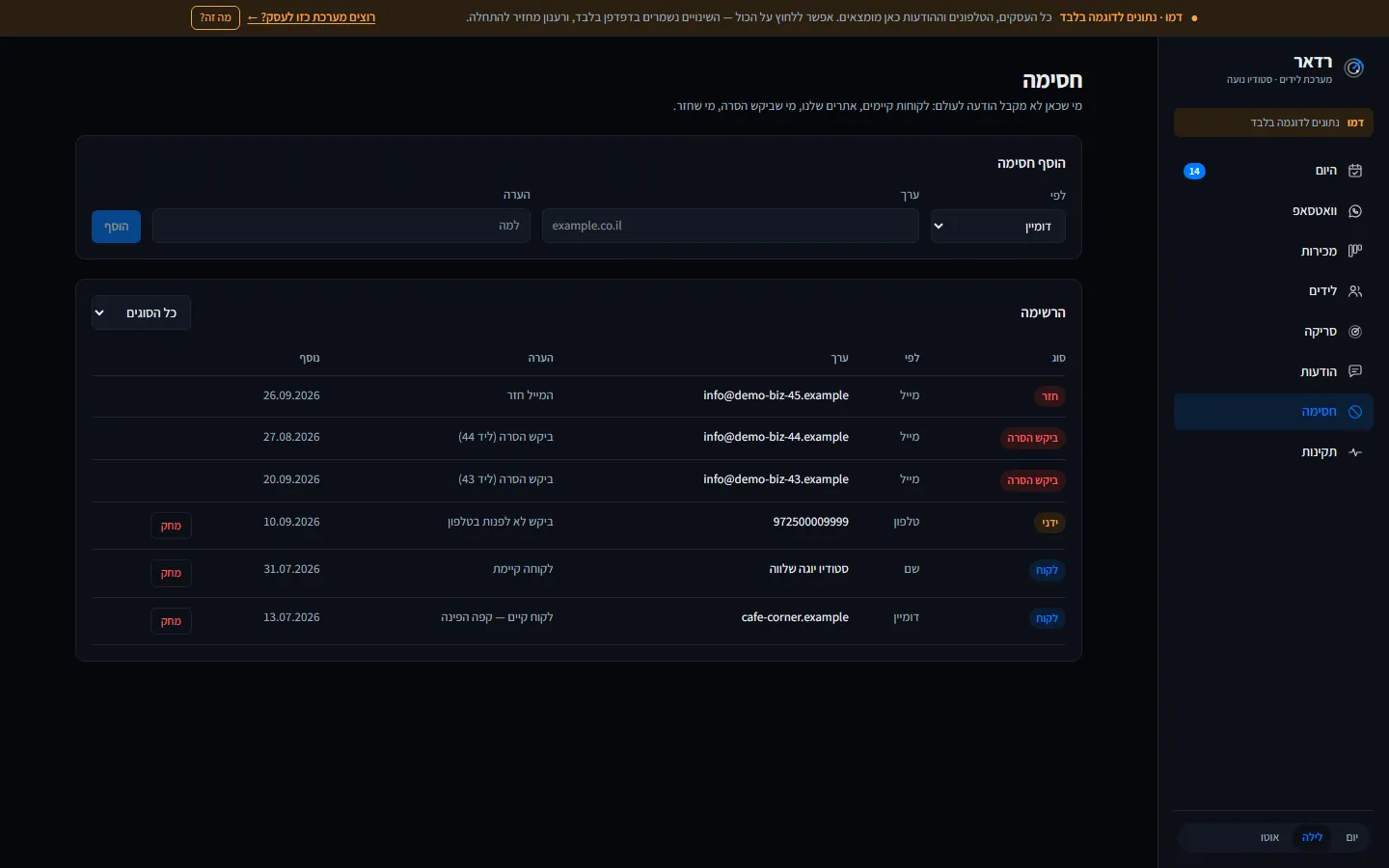Click the Radar logo icon
Viewport: 1389px width, 868px height.
(x=1354, y=68)
